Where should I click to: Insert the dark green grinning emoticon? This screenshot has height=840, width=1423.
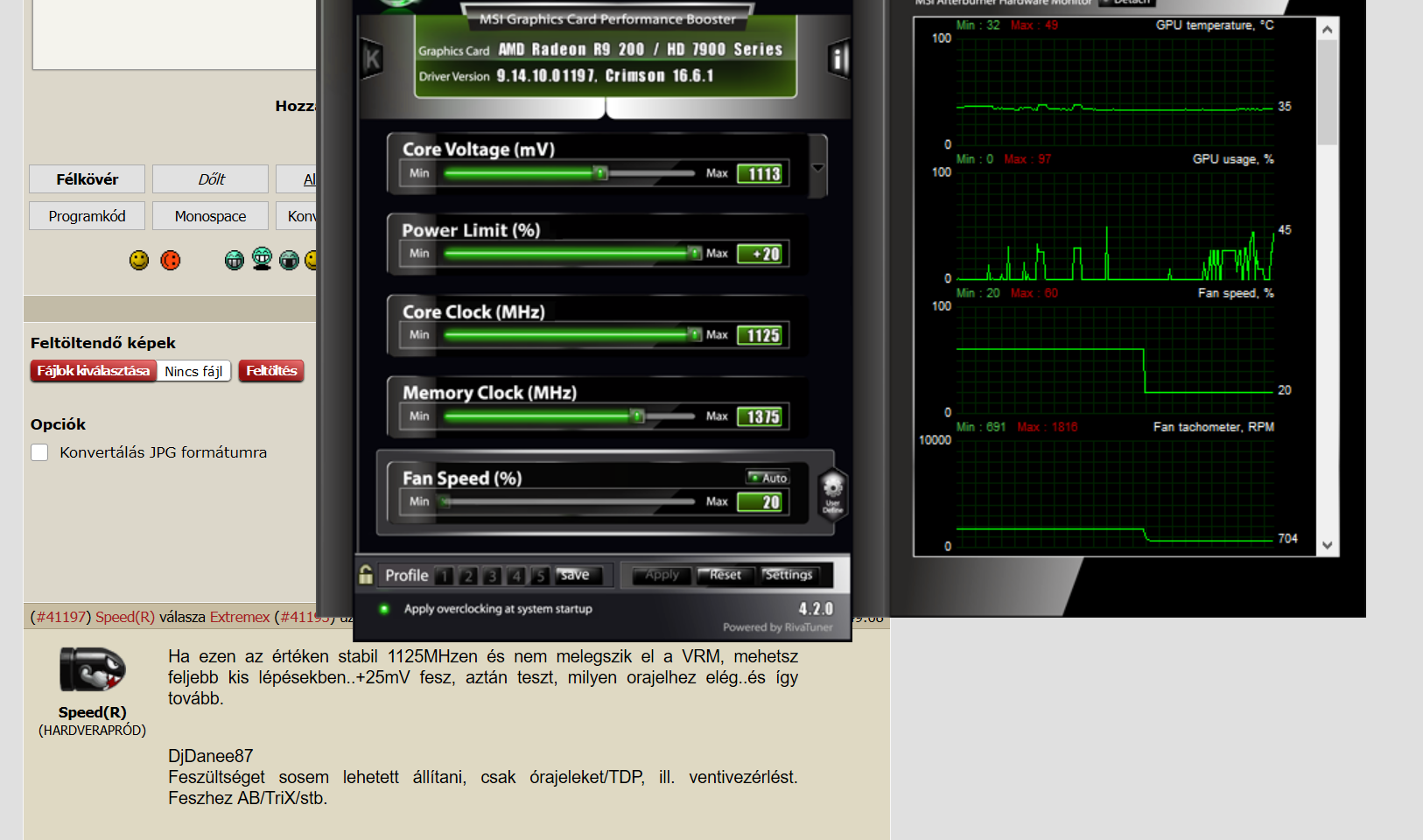(289, 260)
